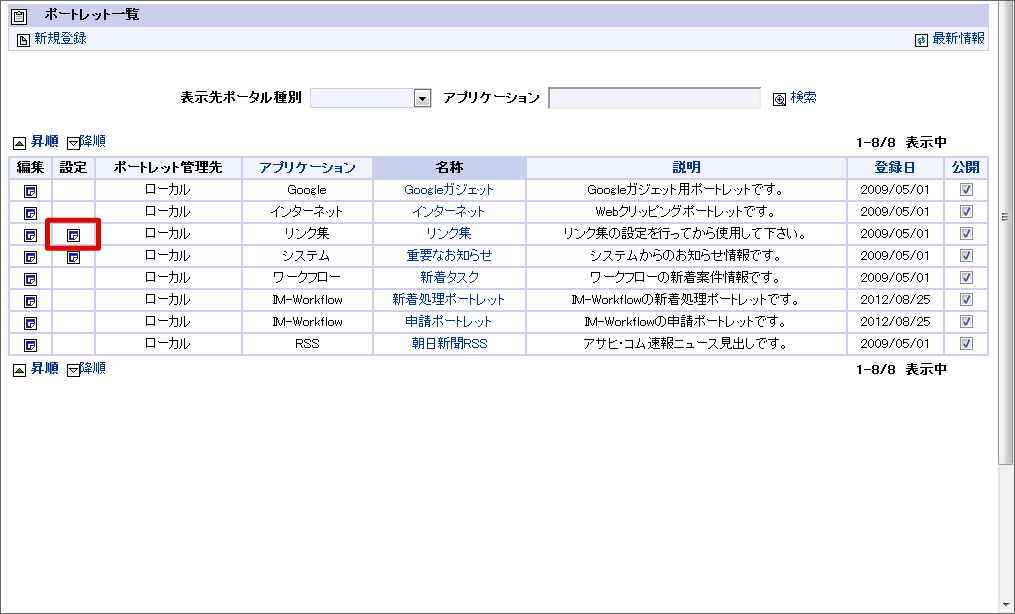This screenshot has width=1015, height=614.
Task: Select description Webクリッピングポートレットです。
Action: (686, 212)
